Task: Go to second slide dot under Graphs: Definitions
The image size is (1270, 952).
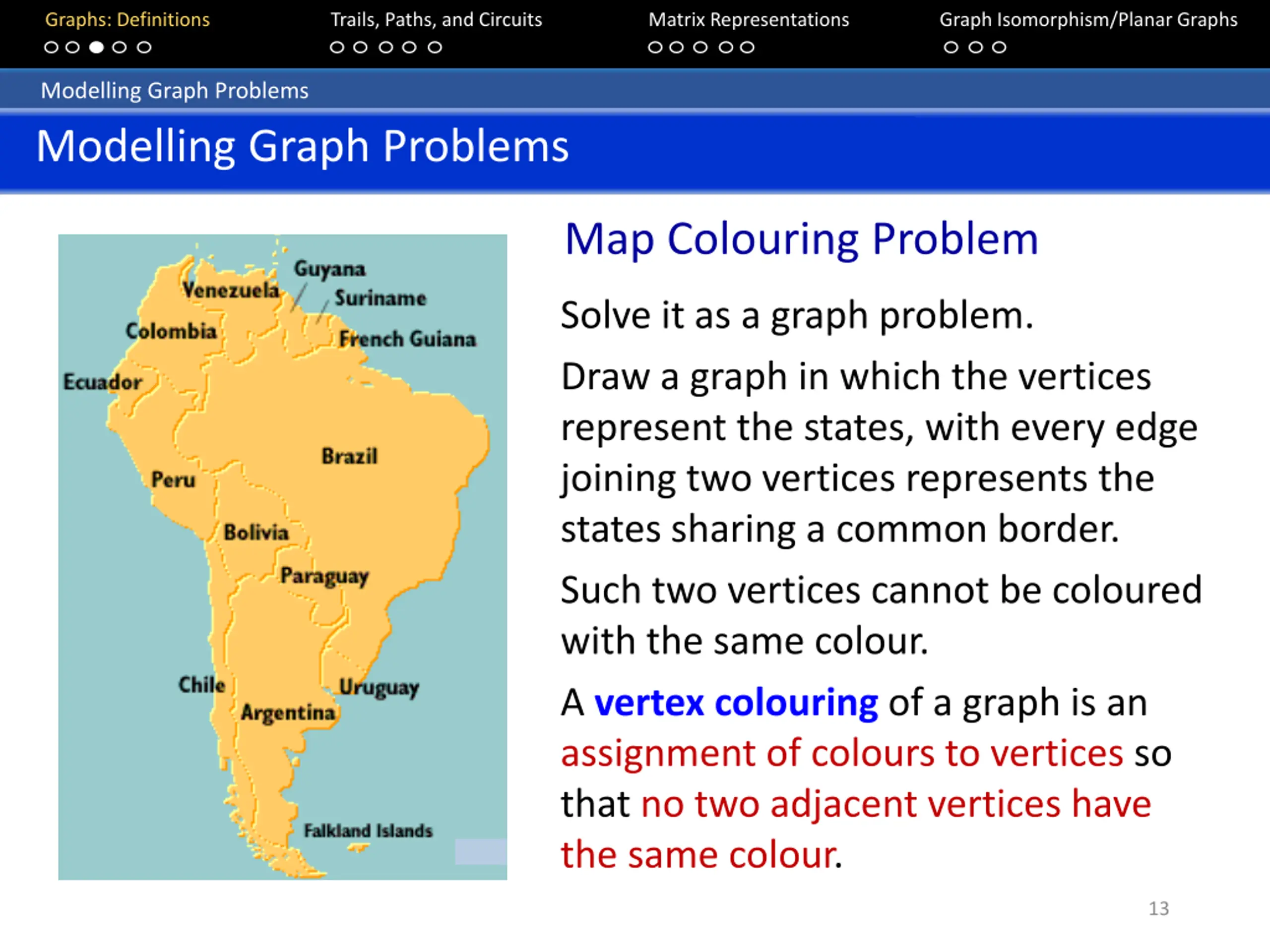Action: coord(72,47)
